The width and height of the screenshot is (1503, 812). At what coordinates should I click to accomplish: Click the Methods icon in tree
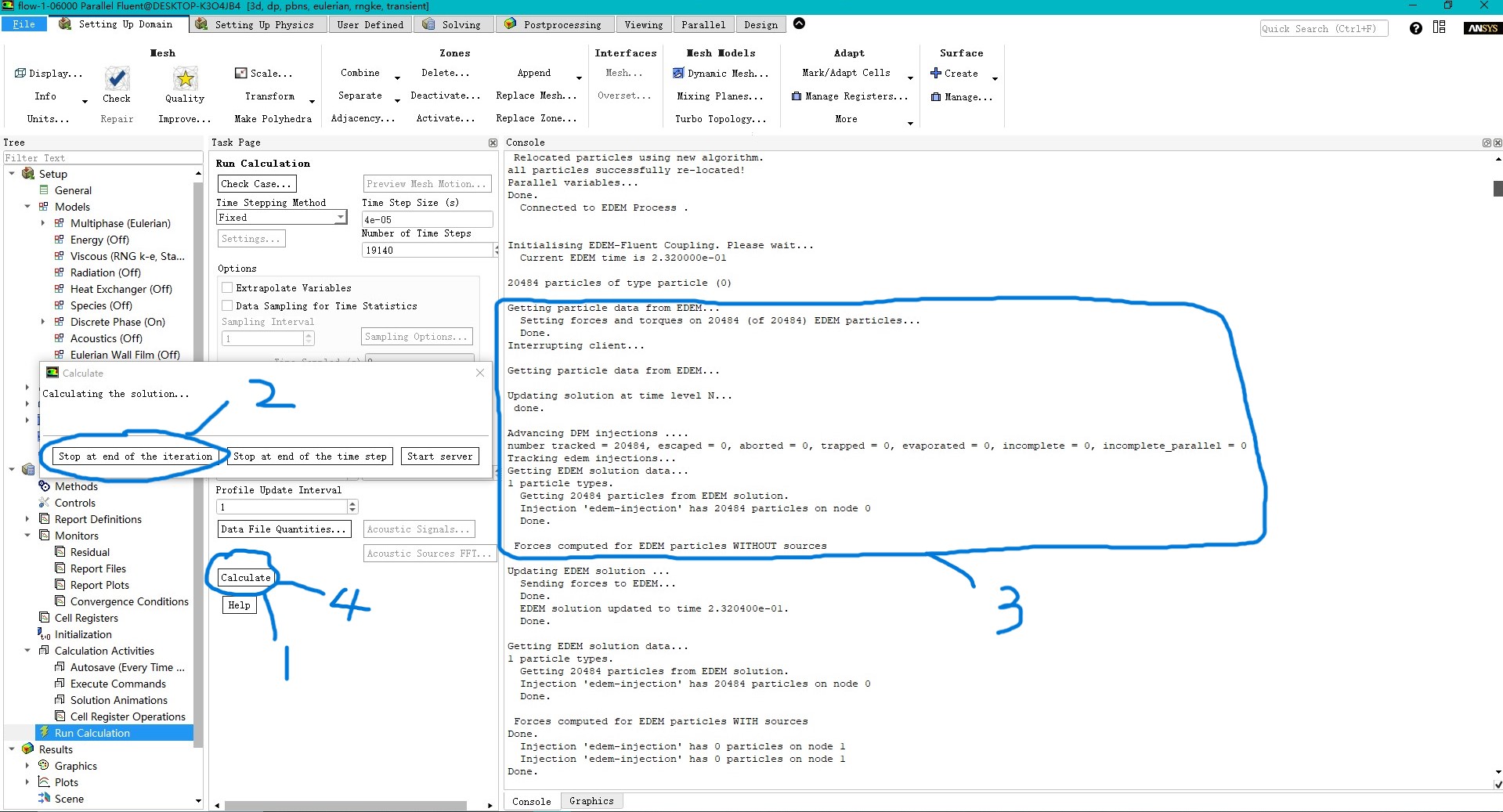44,486
